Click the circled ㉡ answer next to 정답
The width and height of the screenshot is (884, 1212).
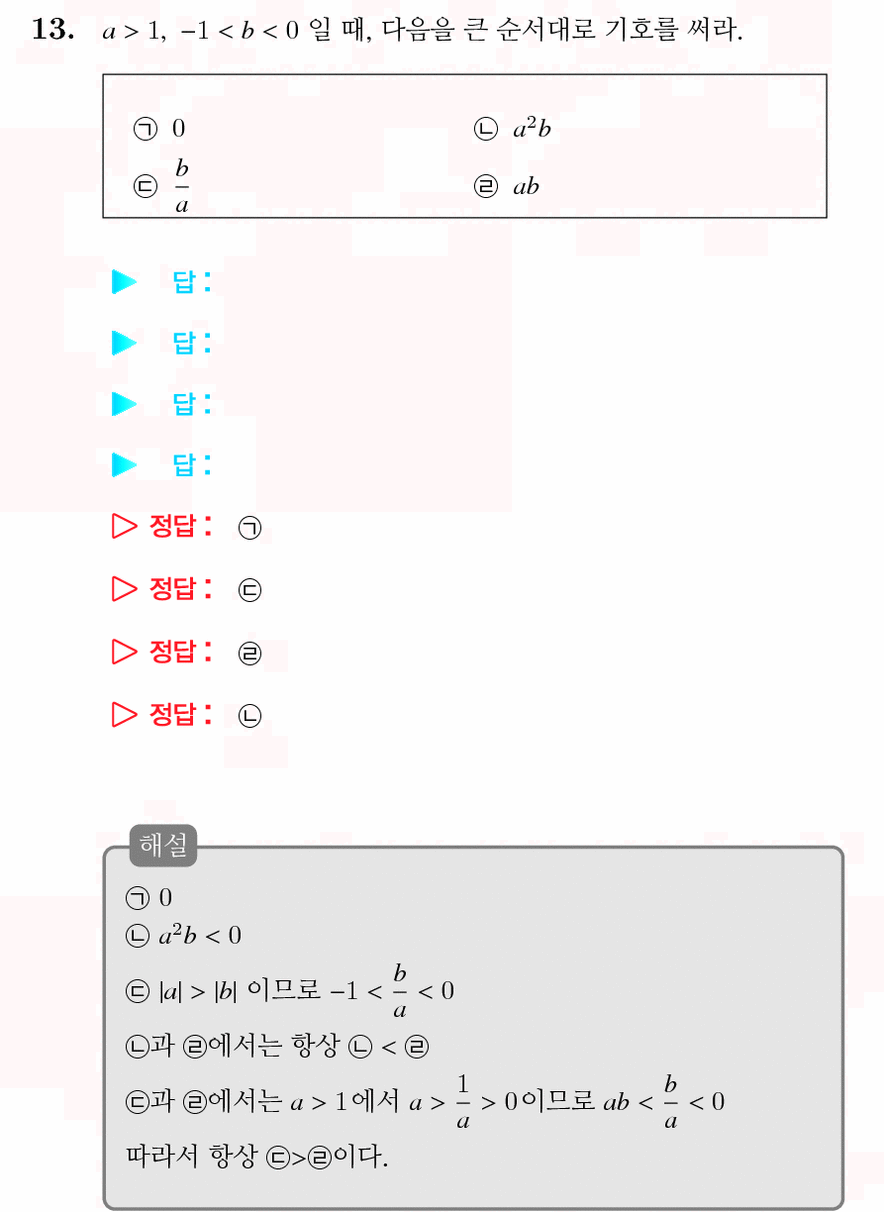[250, 716]
